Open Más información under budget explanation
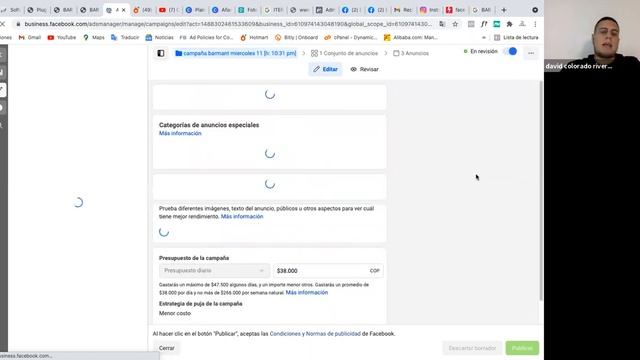Image resolution: width=640 pixels, height=360 pixels. tap(307, 292)
